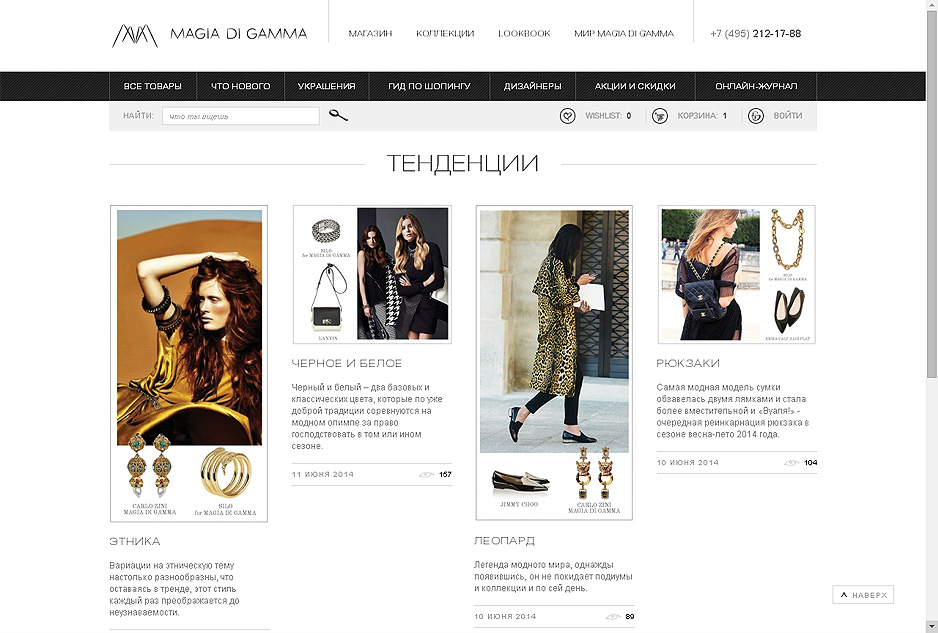
Task: Open the Lookbook top link
Action: 524,34
